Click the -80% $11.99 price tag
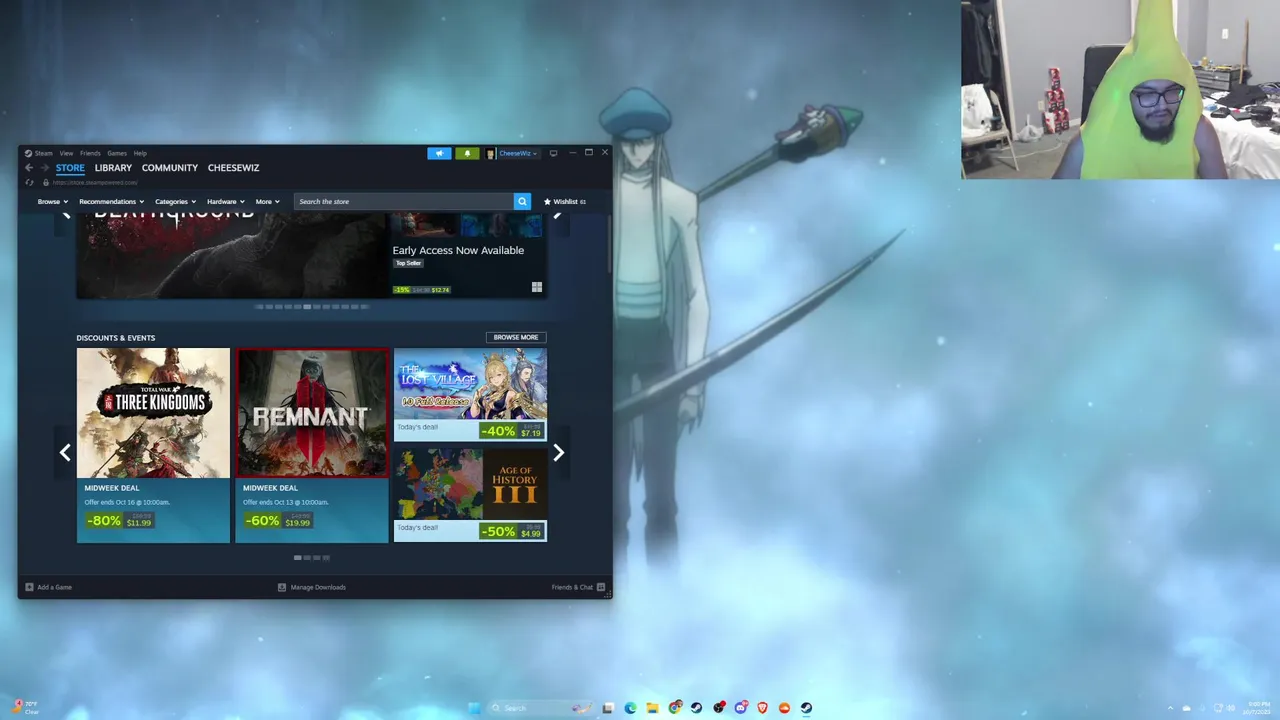 tap(119, 521)
